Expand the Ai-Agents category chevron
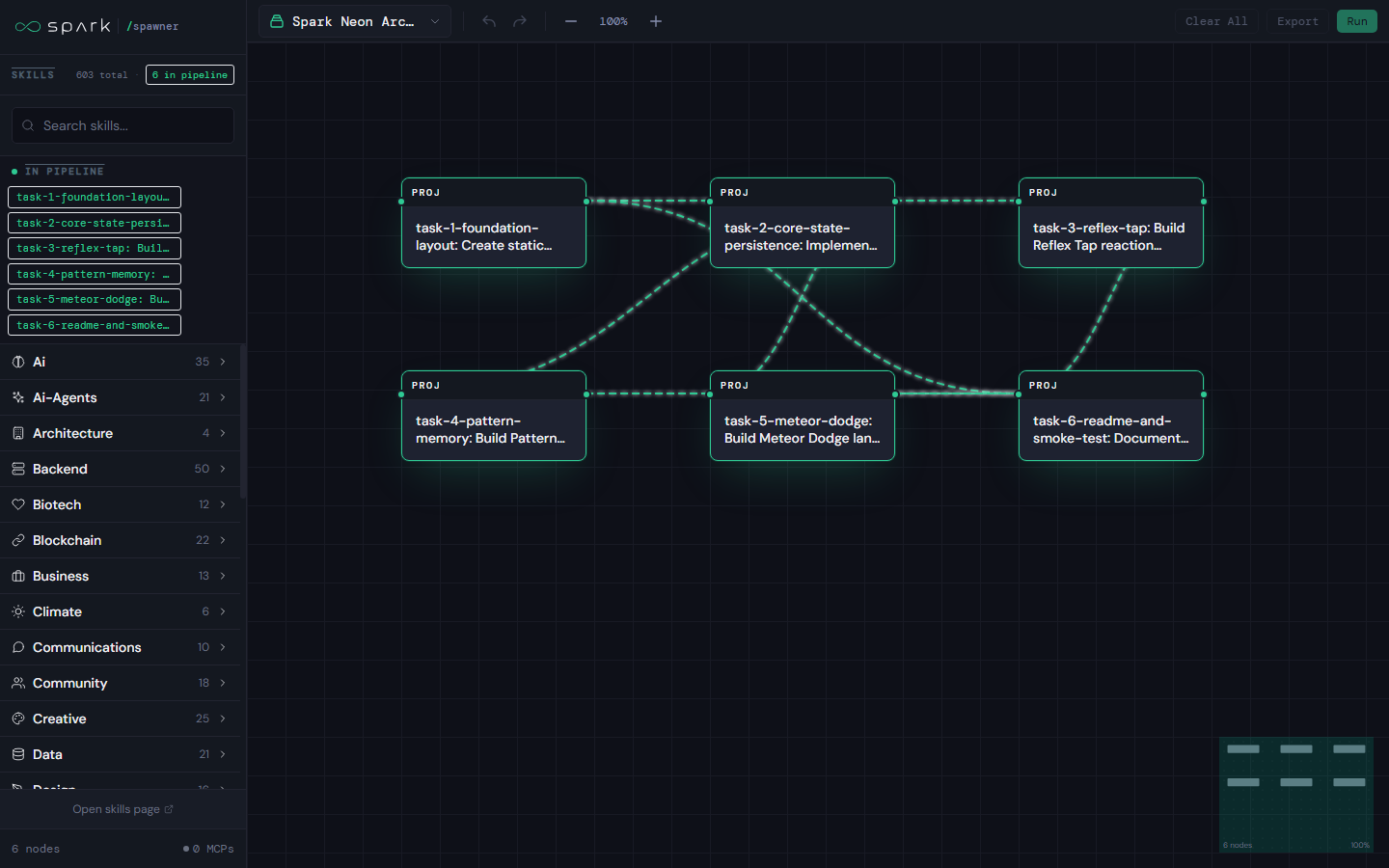Image resolution: width=1389 pixels, height=868 pixels. (x=223, y=397)
